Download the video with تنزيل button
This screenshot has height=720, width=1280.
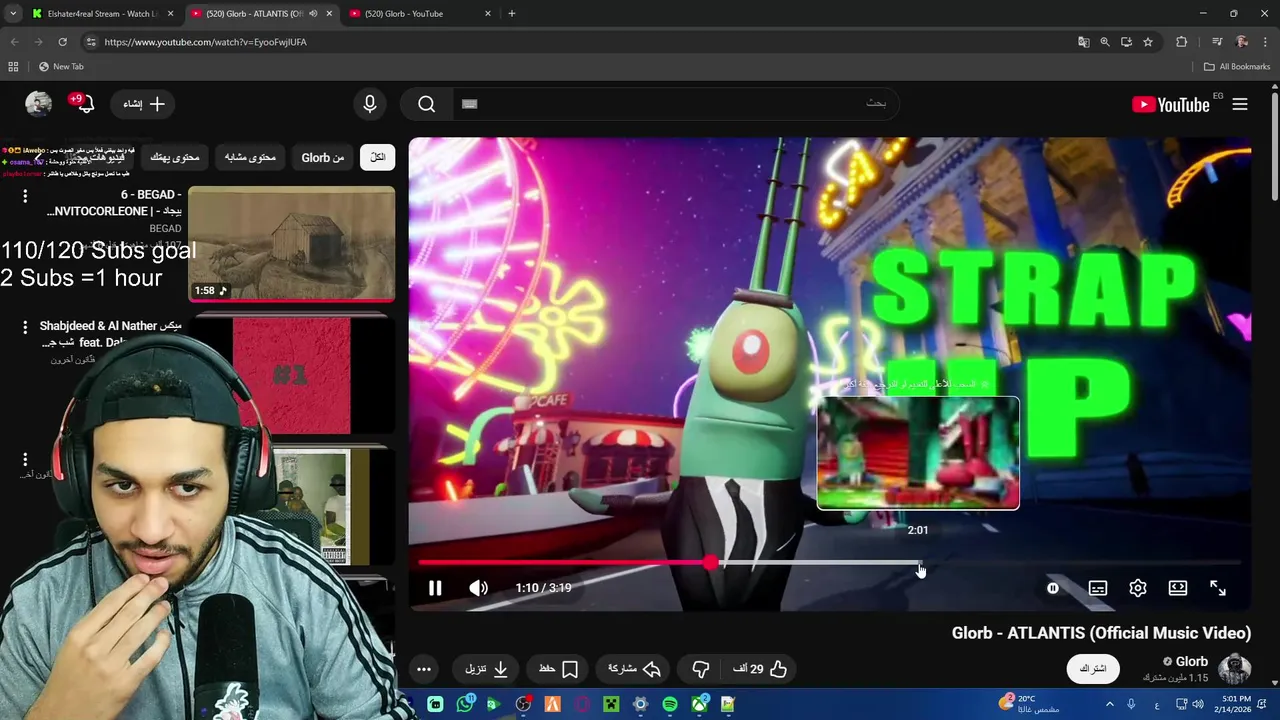coord(487,669)
